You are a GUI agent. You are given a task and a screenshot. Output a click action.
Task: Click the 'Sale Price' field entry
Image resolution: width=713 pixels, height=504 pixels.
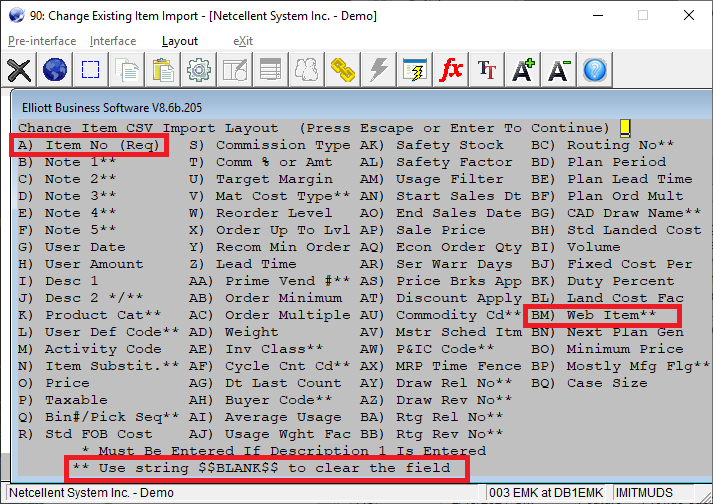point(422,230)
